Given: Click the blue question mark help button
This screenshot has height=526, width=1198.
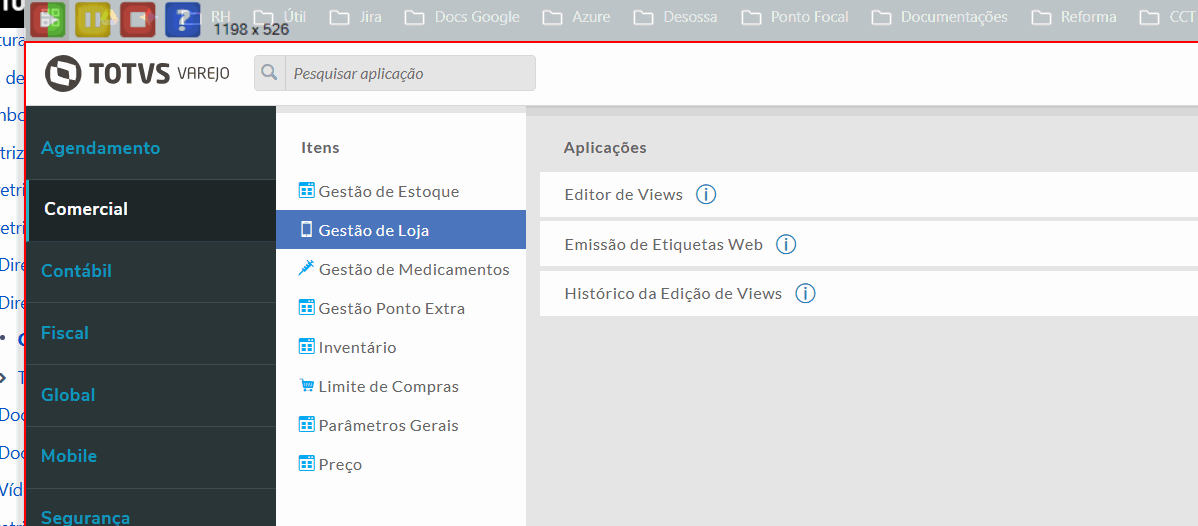Looking at the screenshot, I should point(182,18).
